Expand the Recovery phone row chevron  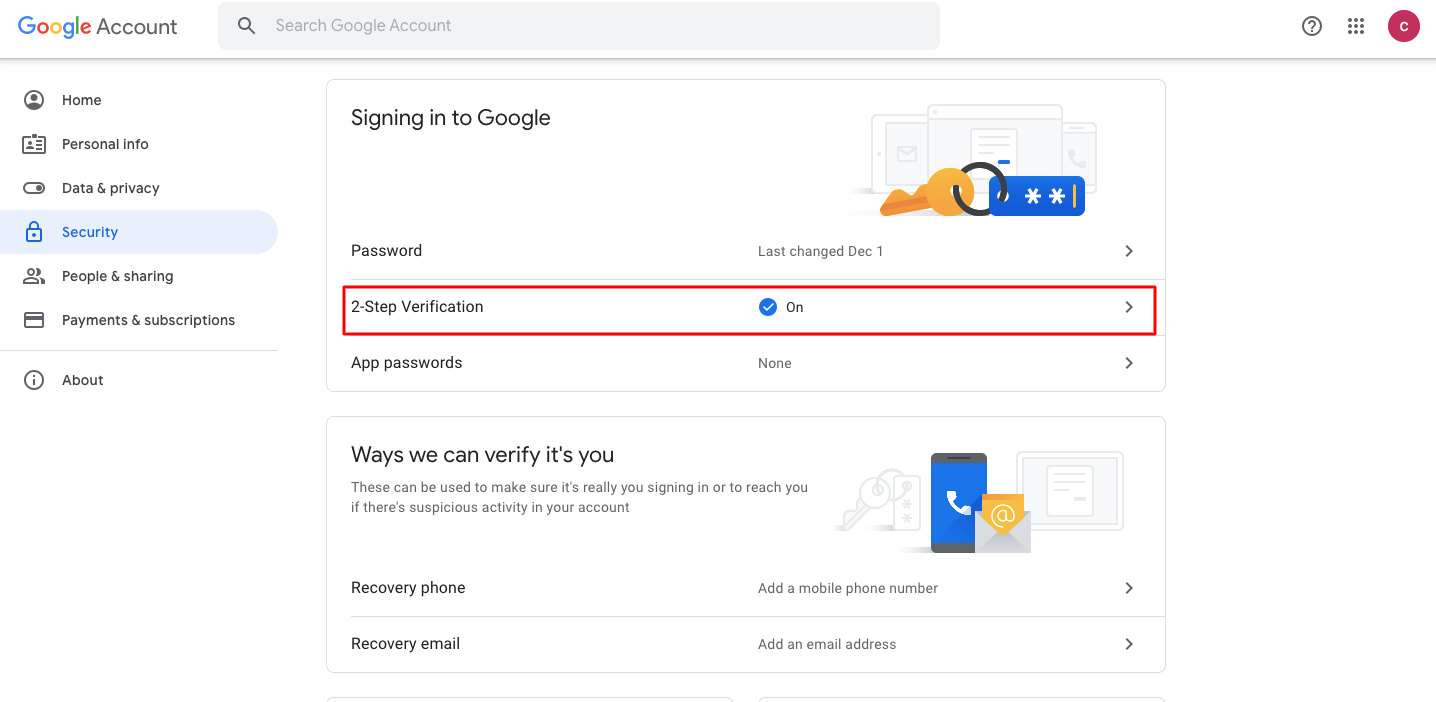click(x=1129, y=588)
